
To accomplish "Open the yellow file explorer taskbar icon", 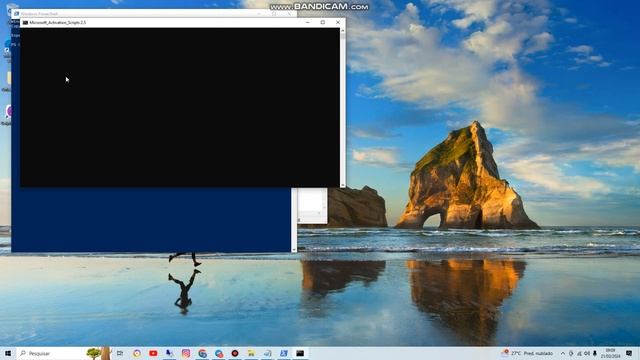I will point(251,353).
